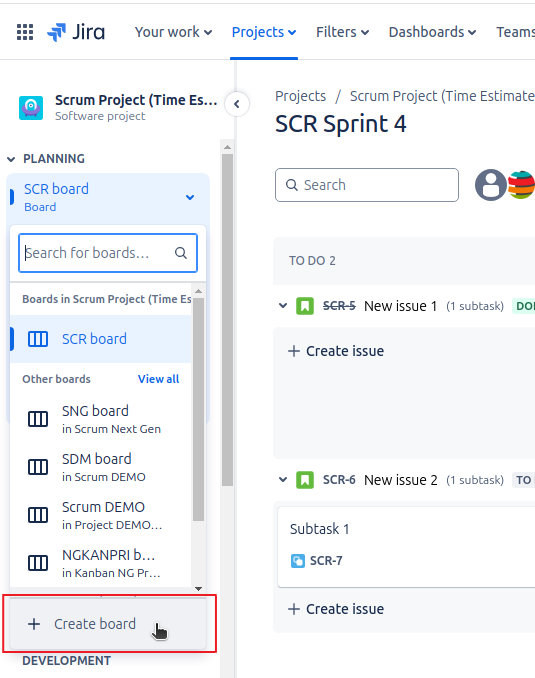This screenshot has width=535, height=678.
Task: Open issue key SCR-5
Action: [x=339, y=306]
